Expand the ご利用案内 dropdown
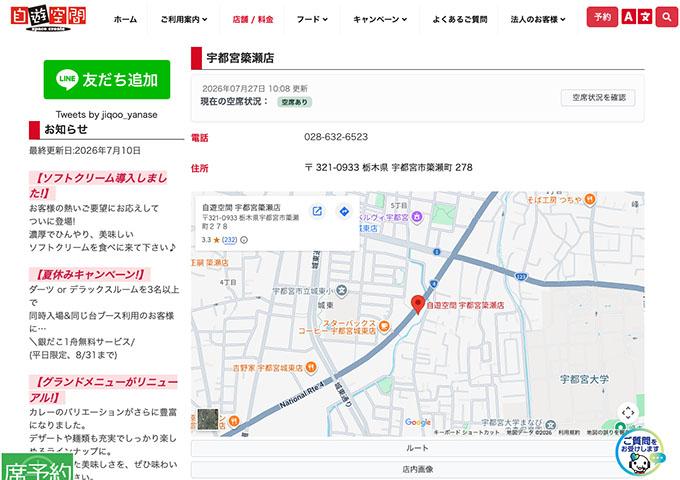The width and height of the screenshot is (680, 480). 184,20
